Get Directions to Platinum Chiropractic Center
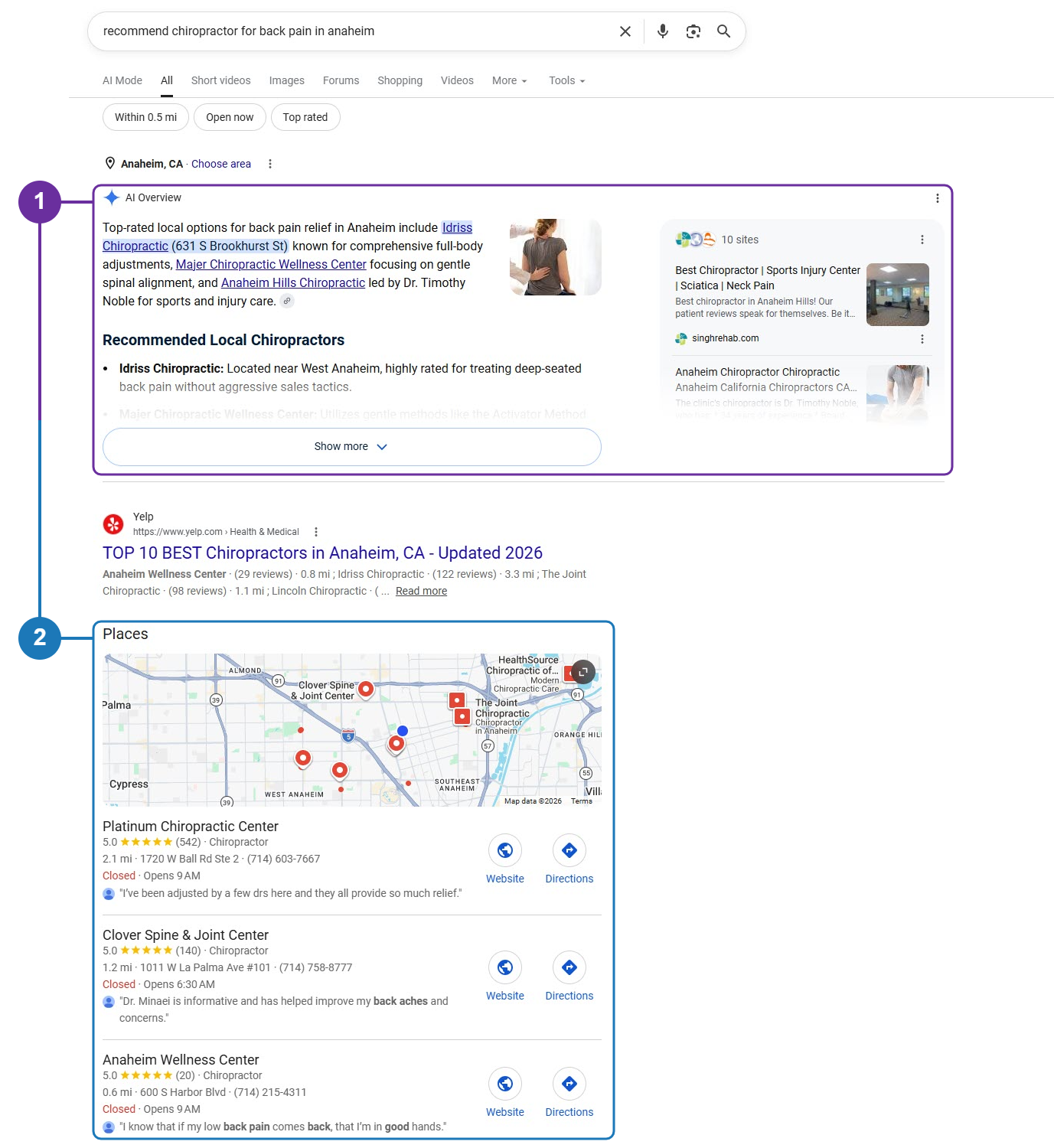This screenshot has width=1054, height=1148. coord(569,850)
